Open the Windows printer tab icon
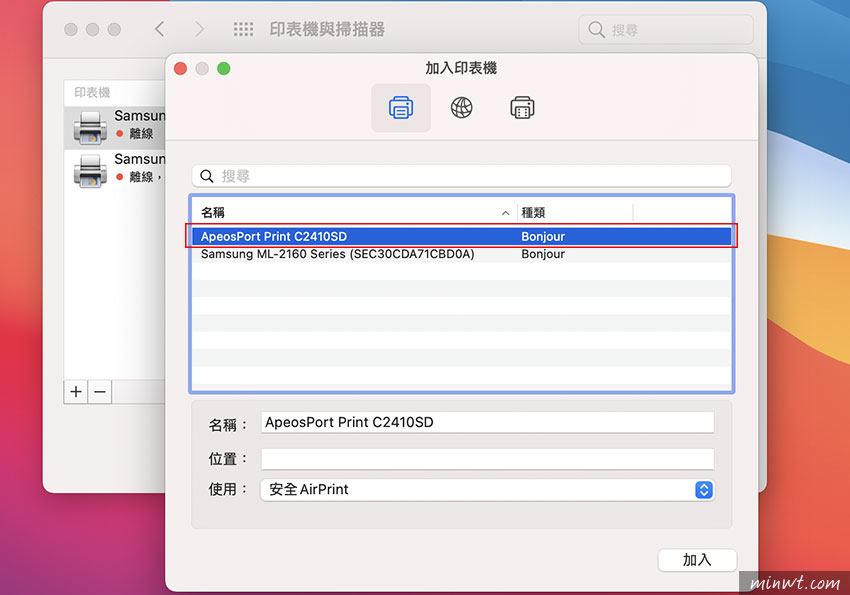Image resolution: width=850 pixels, height=595 pixels. click(522, 108)
